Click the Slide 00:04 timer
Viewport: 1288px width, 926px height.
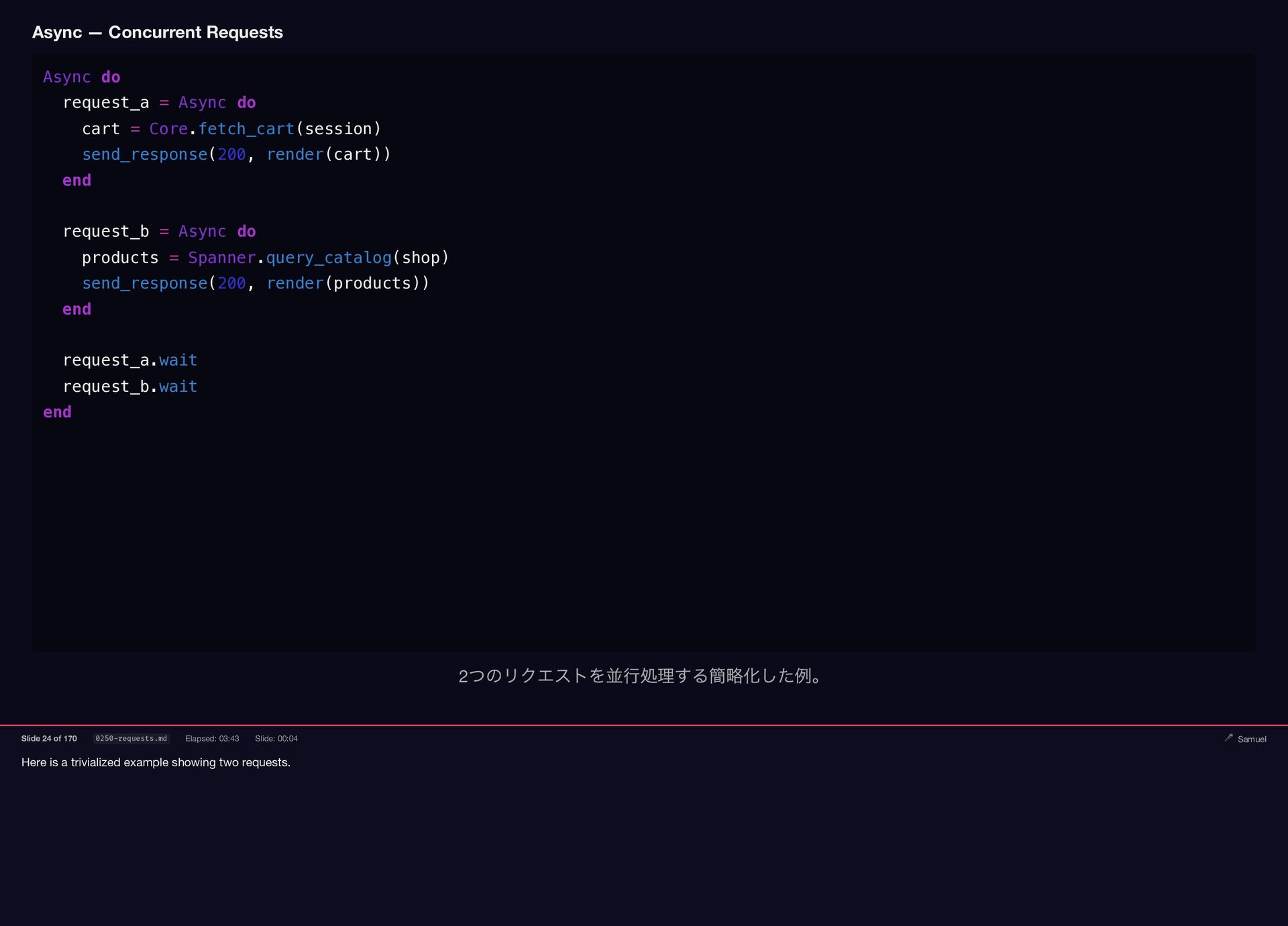pyautogui.click(x=276, y=738)
